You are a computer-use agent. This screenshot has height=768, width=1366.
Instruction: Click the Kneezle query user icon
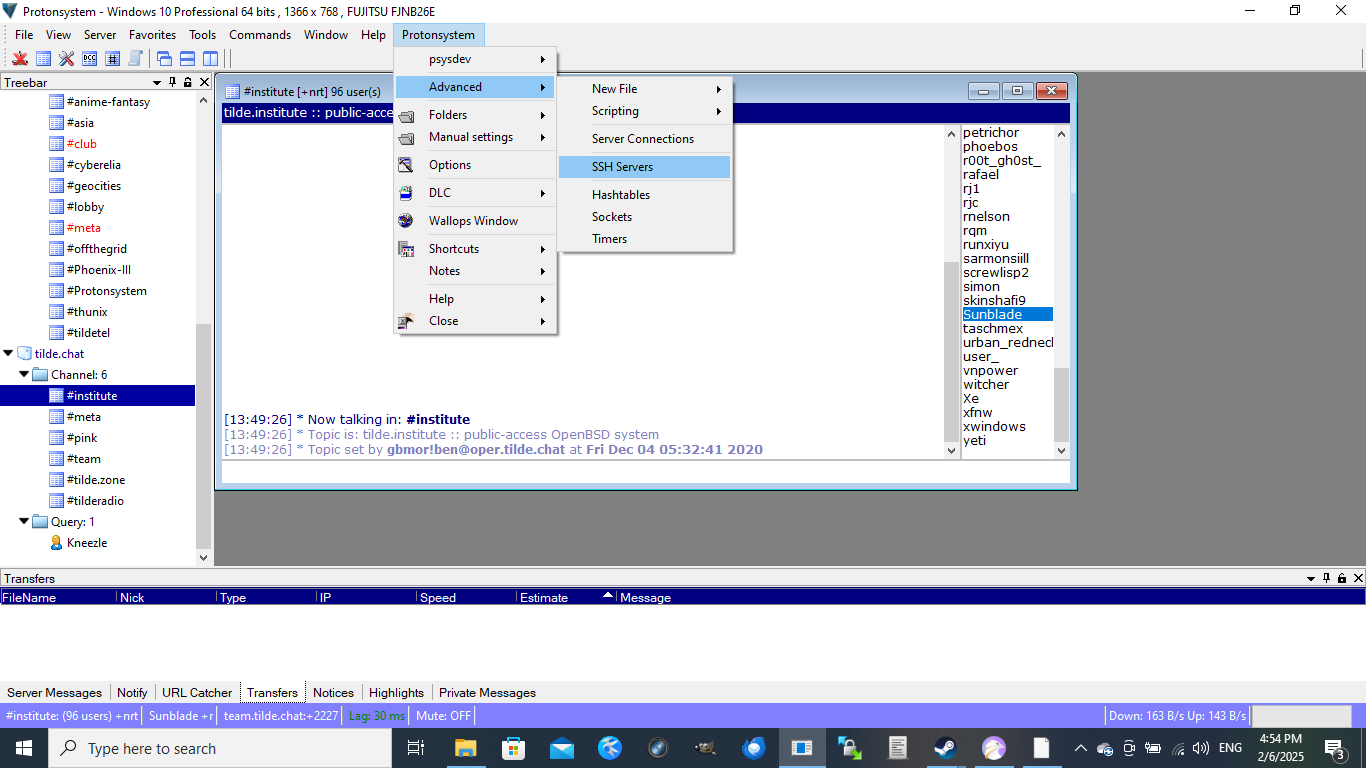[57, 543]
